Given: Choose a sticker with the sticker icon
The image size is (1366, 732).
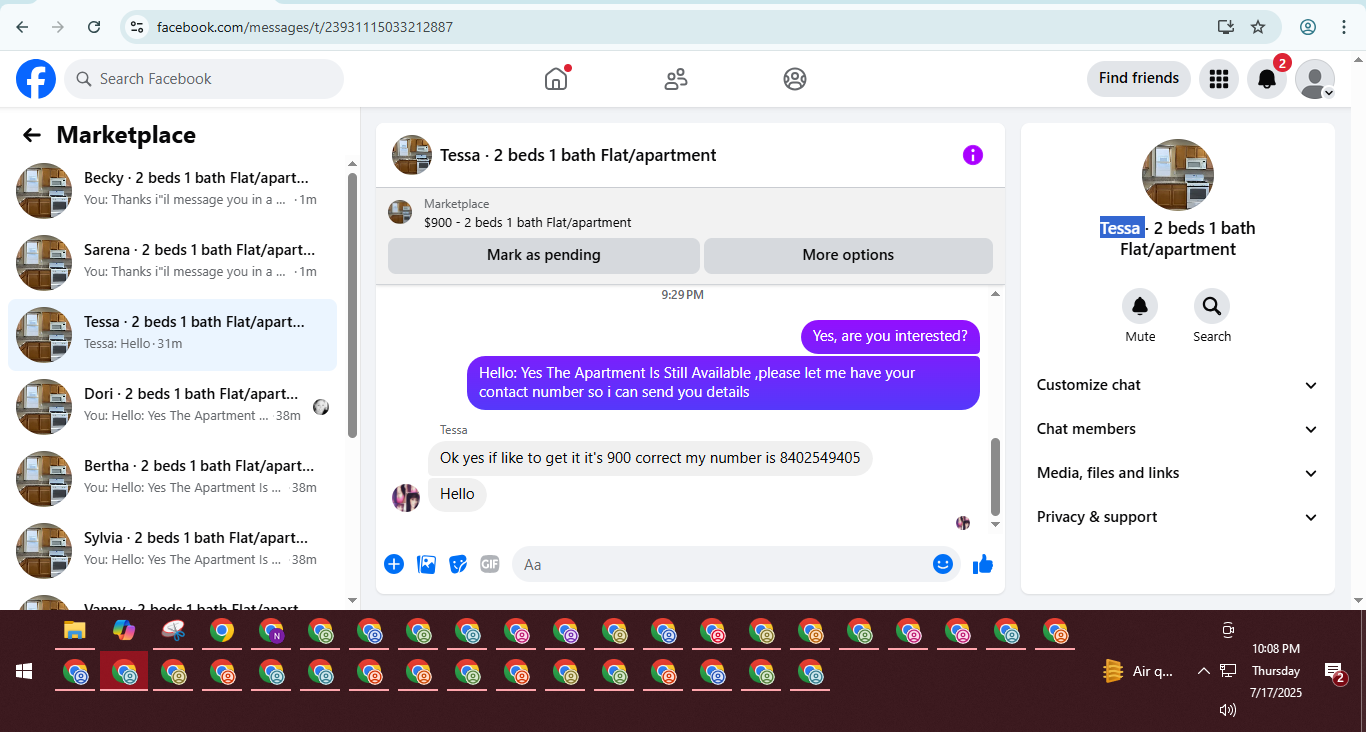Looking at the screenshot, I should click(458, 564).
